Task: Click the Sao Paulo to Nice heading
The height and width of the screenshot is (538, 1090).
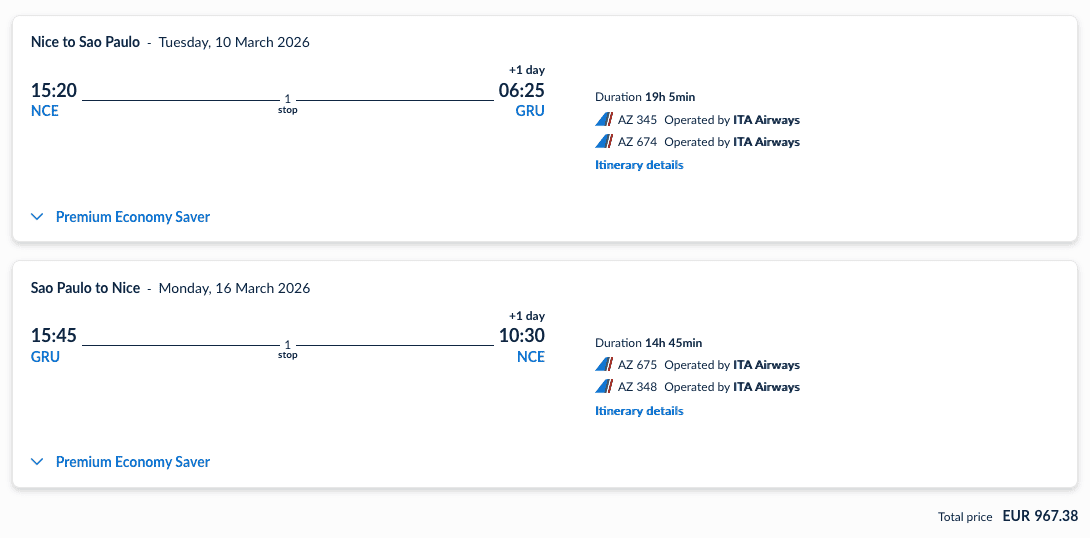Action: [x=85, y=288]
